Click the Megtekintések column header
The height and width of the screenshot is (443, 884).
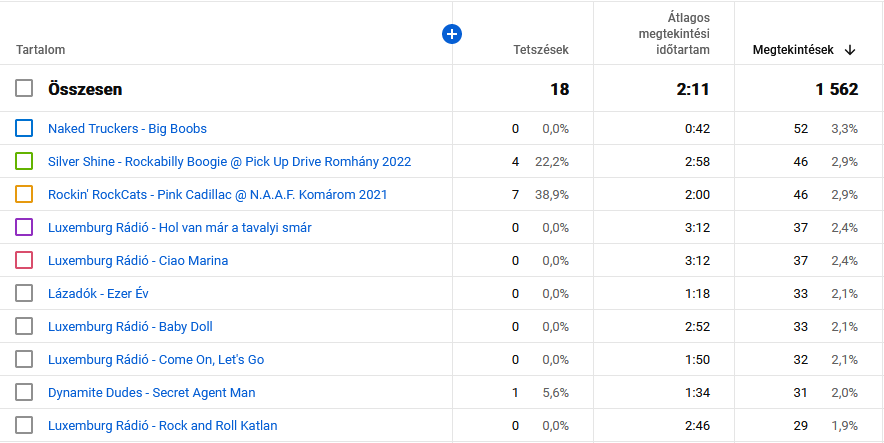click(792, 50)
